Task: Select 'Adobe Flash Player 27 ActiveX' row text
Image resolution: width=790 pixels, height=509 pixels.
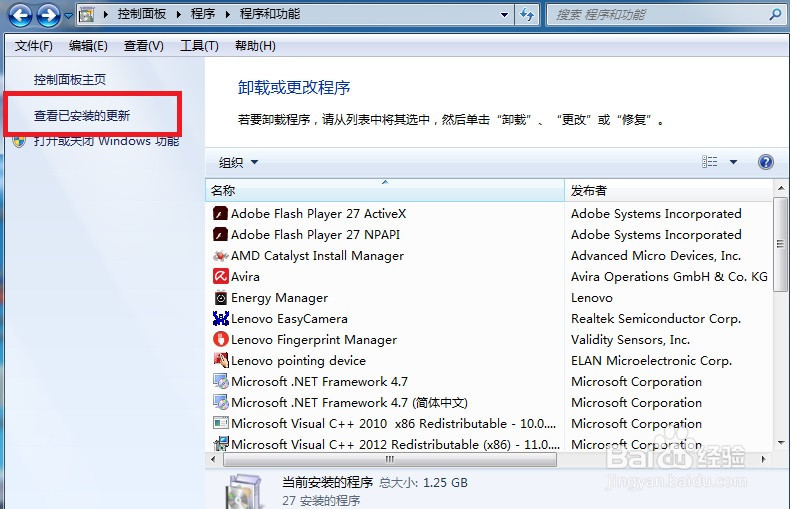Action: [318, 214]
